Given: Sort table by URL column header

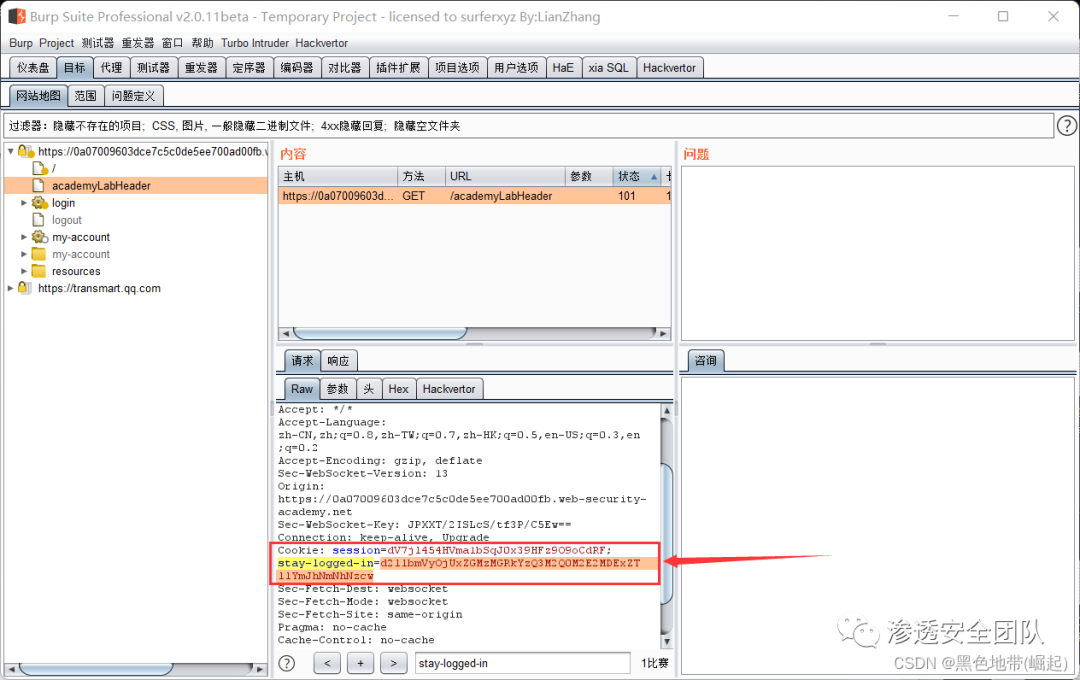Looking at the screenshot, I should pyautogui.click(x=506, y=176).
